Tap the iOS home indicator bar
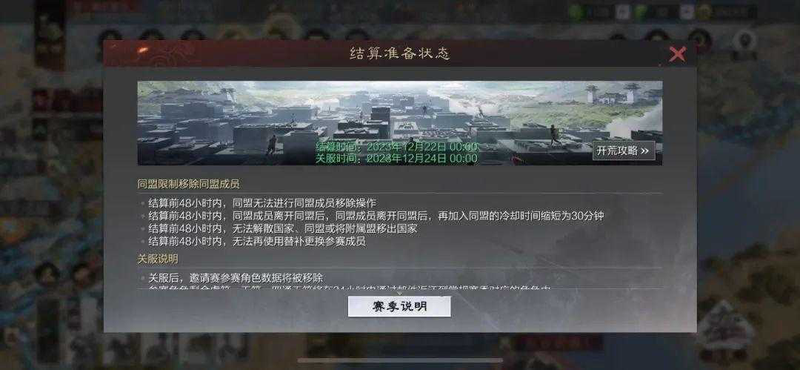The height and width of the screenshot is (370, 800). point(400,360)
